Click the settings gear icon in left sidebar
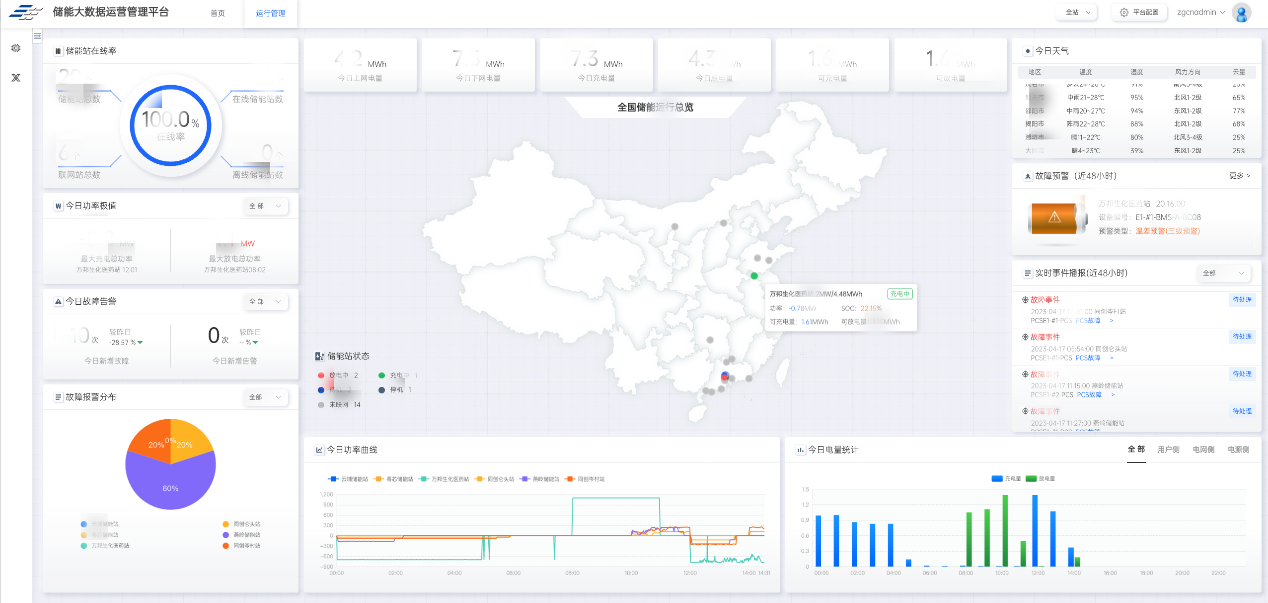 (16, 48)
